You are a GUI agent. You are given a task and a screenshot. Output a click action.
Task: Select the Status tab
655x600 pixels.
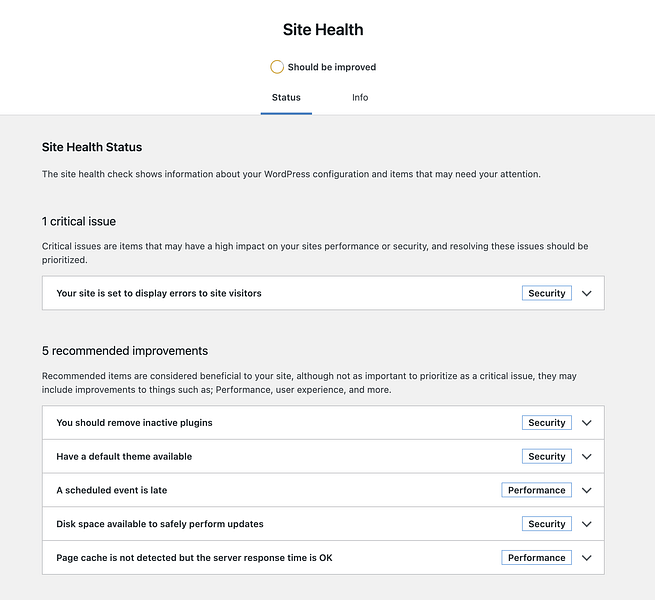click(x=286, y=98)
